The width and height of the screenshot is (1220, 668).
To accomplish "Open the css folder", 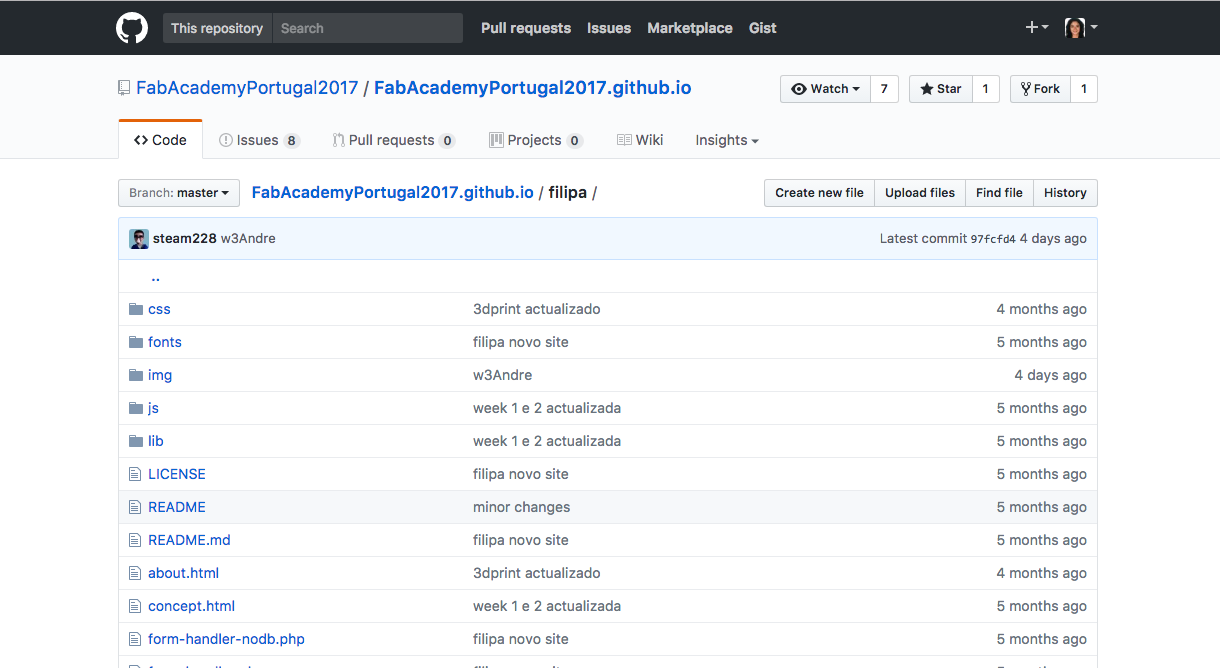I will (159, 309).
